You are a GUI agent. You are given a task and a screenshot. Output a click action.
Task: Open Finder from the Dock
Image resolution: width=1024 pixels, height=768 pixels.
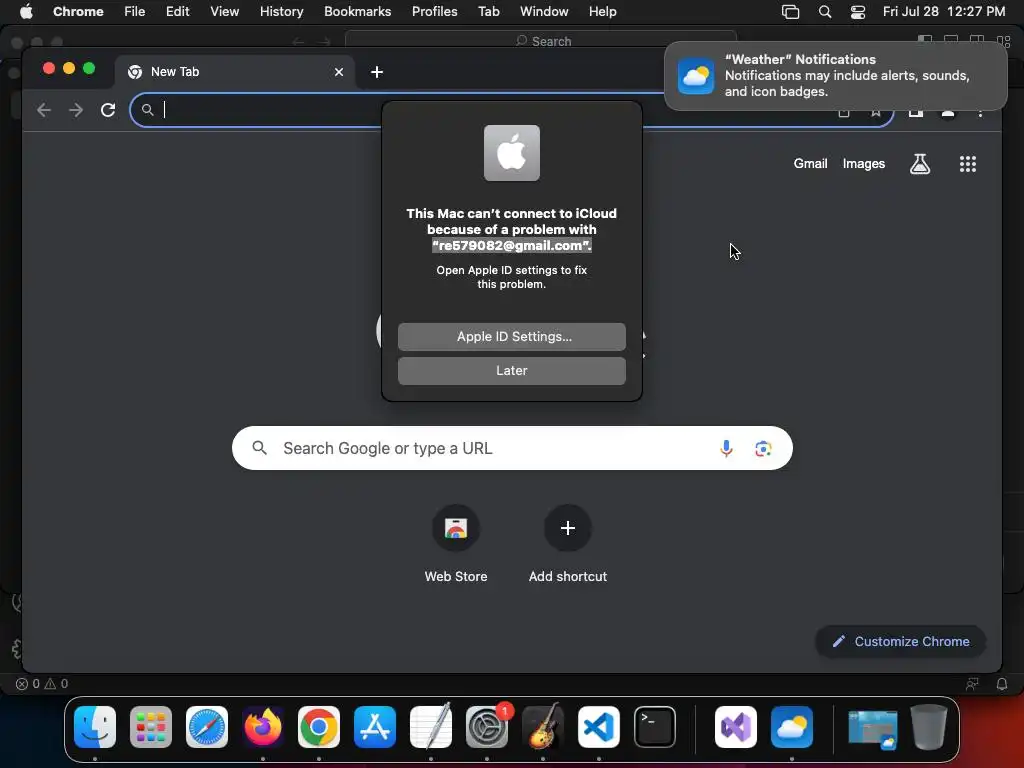pos(95,727)
